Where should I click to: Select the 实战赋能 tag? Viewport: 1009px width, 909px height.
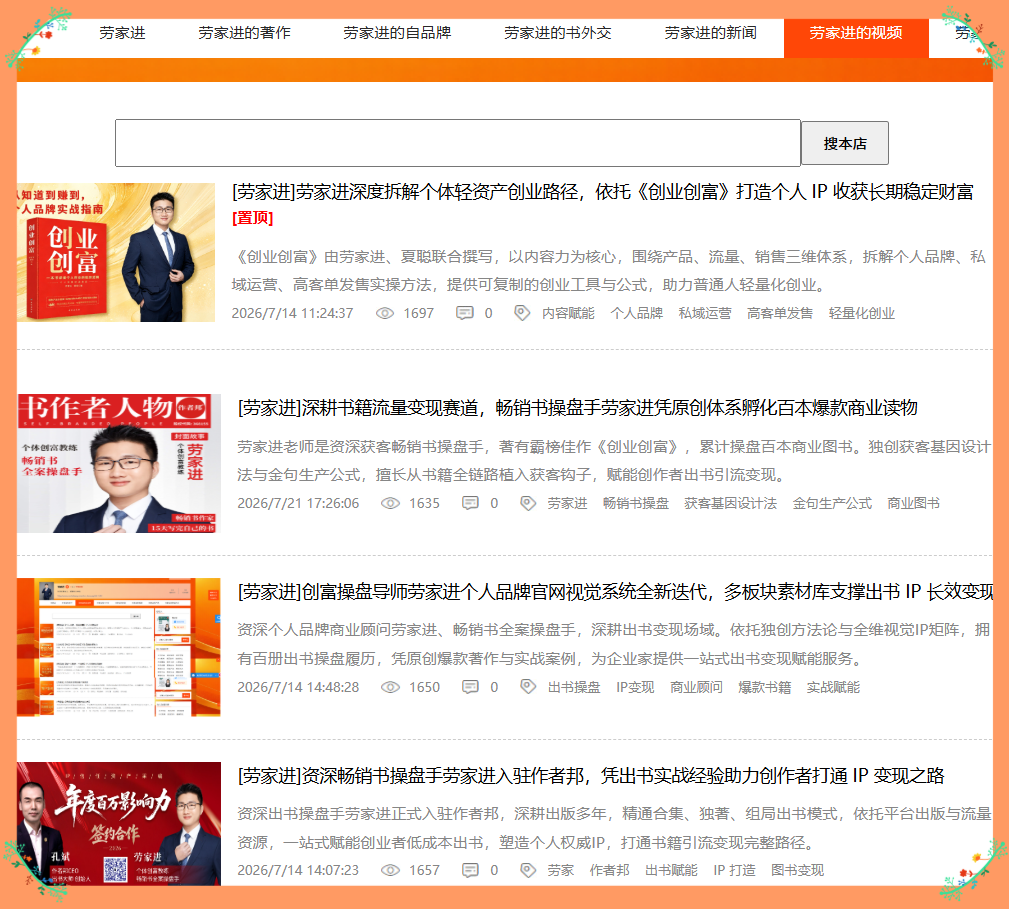pyautogui.click(x=833, y=687)
